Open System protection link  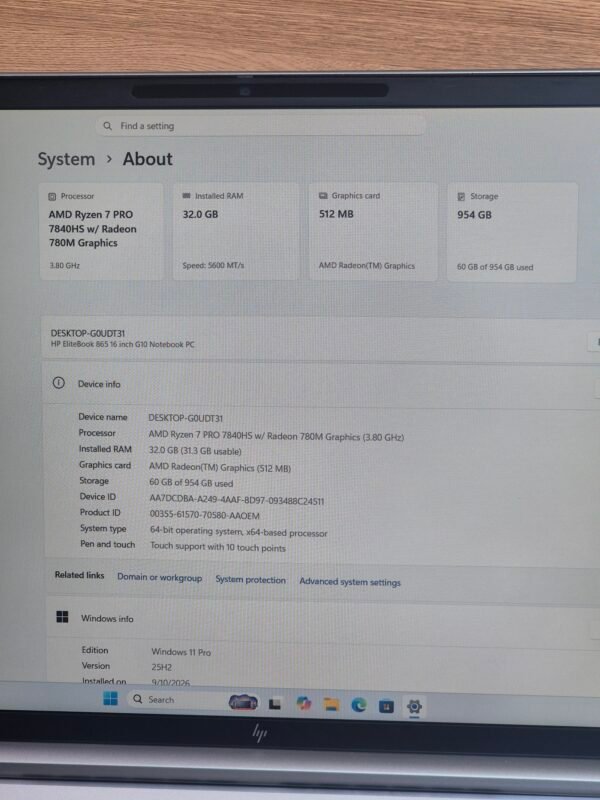pos(251,580)
